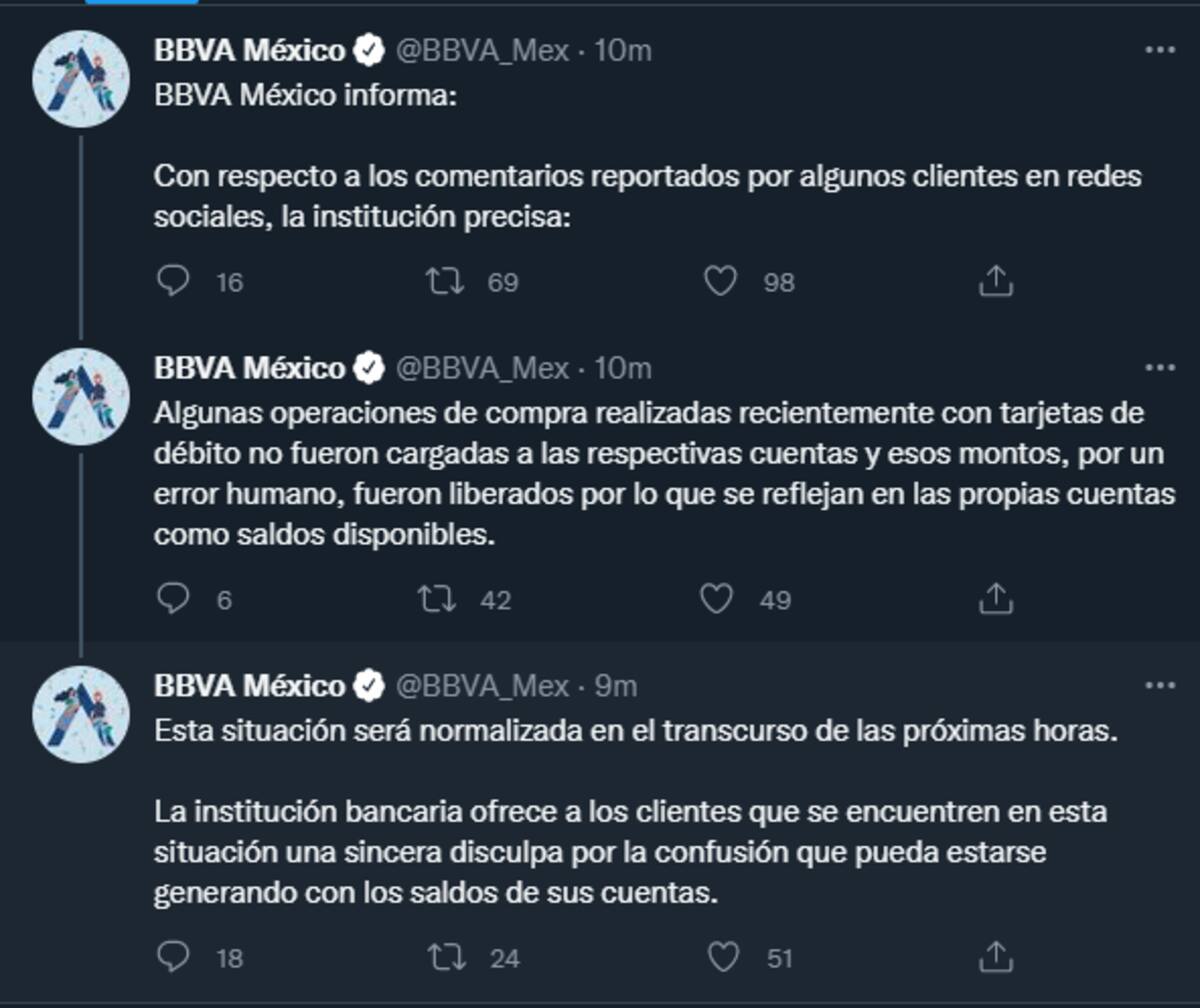
Task: Retweet the post with 69 retweets
Action: click(445, 281)
